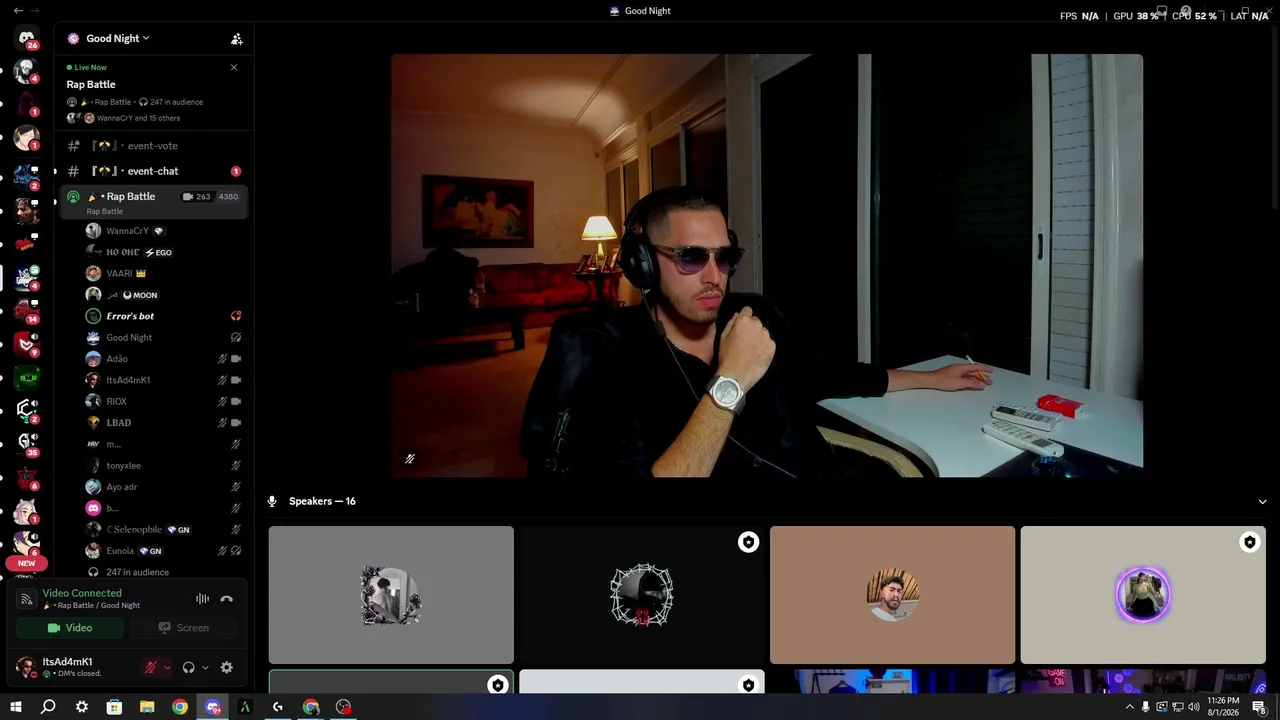This screenshot has height=720, width=1280.
Task: Click the system tray microphone icon
Action: point(1146,707)
